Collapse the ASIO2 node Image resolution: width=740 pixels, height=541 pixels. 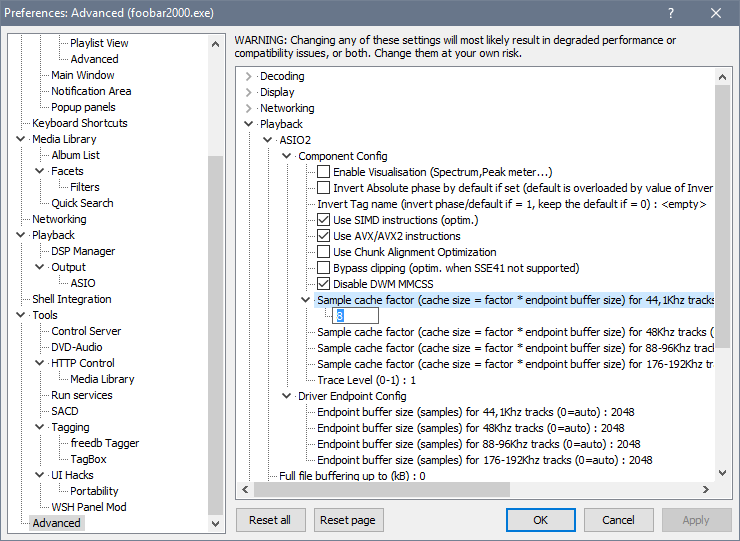tap(268, 140)
